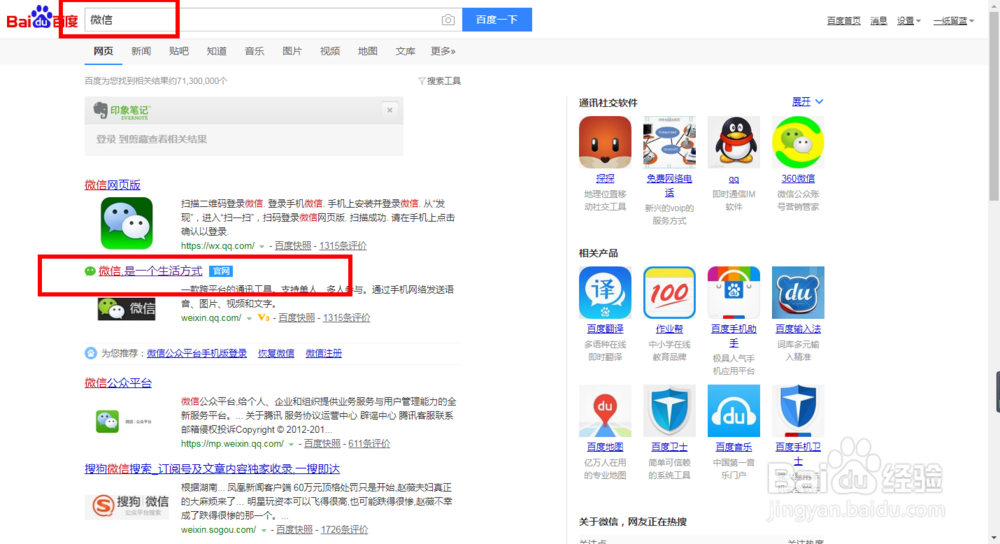Expand the 通讯社交软件 list with 展开
The width and height of the screenshot is (1000, 544).
click(x=807, y=101)
